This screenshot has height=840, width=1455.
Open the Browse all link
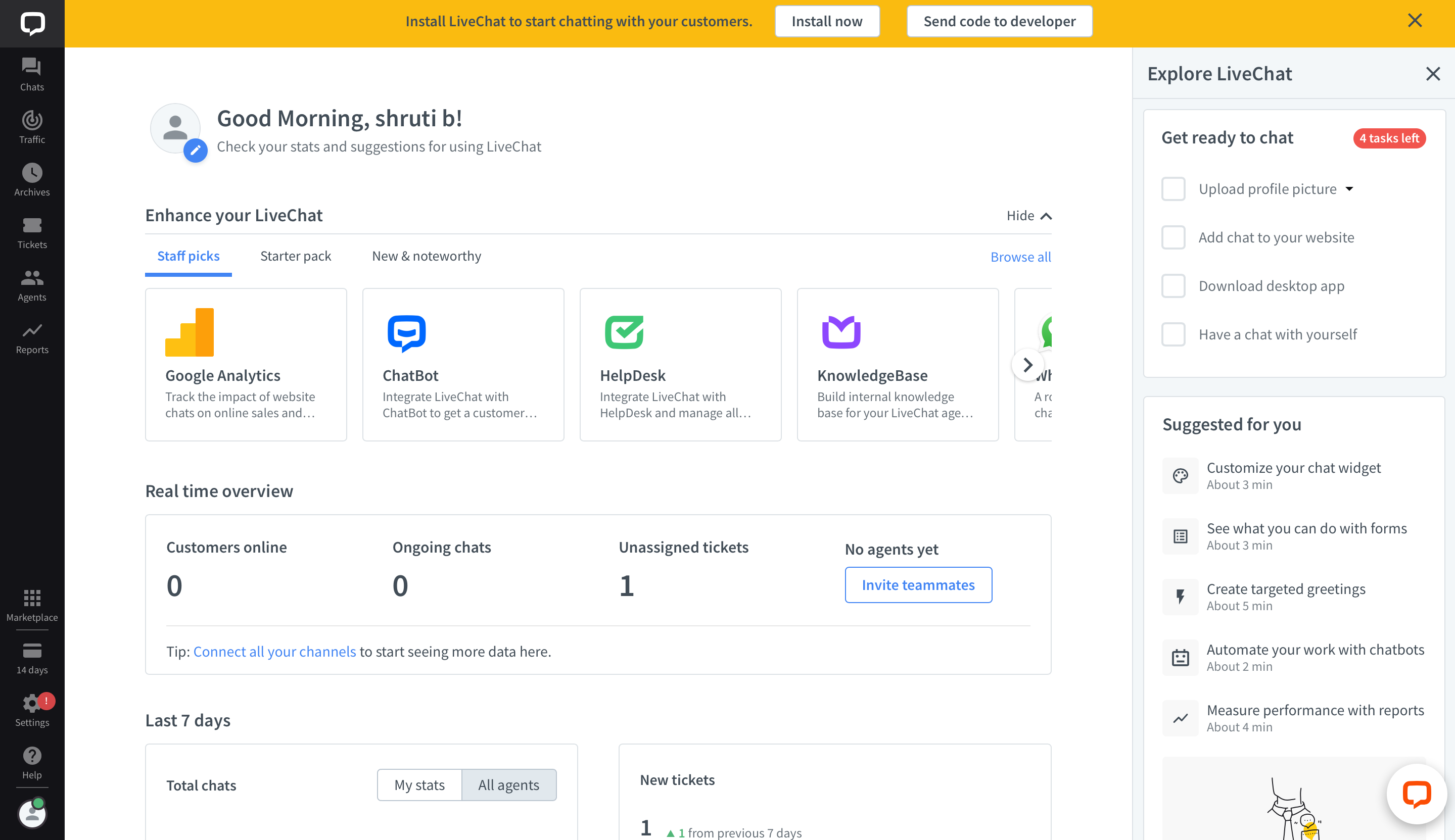pyautogui.click(x=1020, y=257)
